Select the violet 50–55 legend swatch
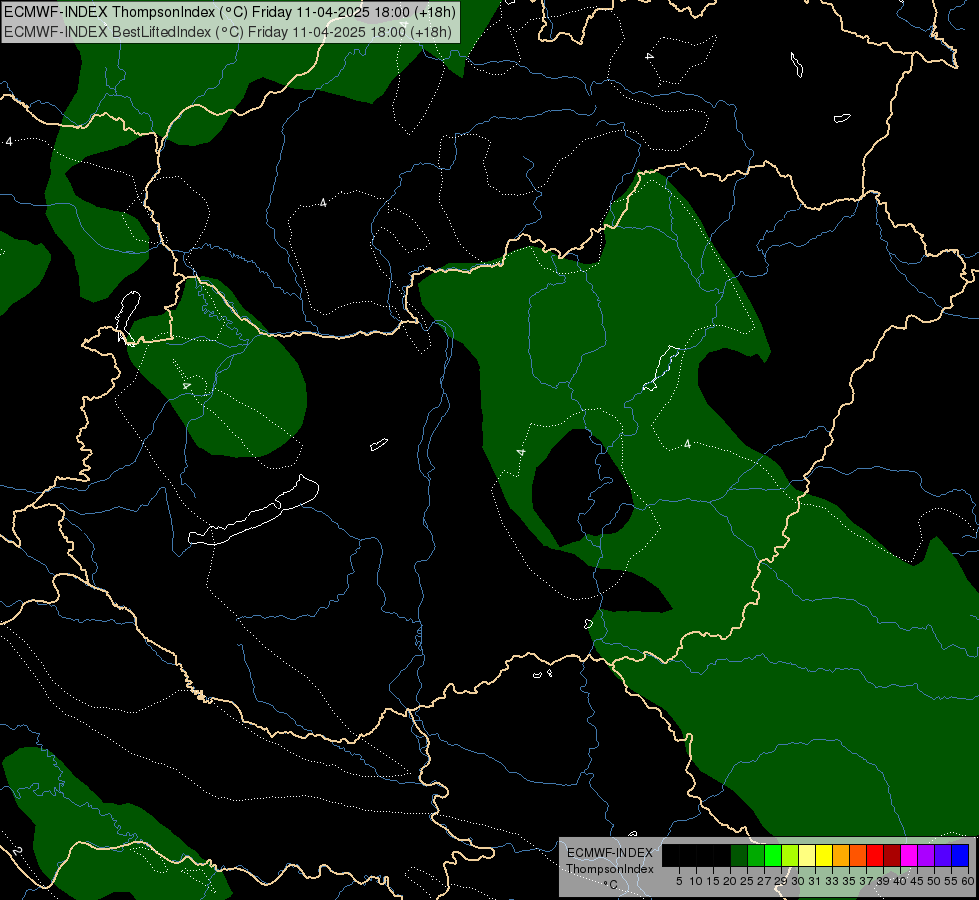Viewport: 979px width, 900px height. (943, 855)
